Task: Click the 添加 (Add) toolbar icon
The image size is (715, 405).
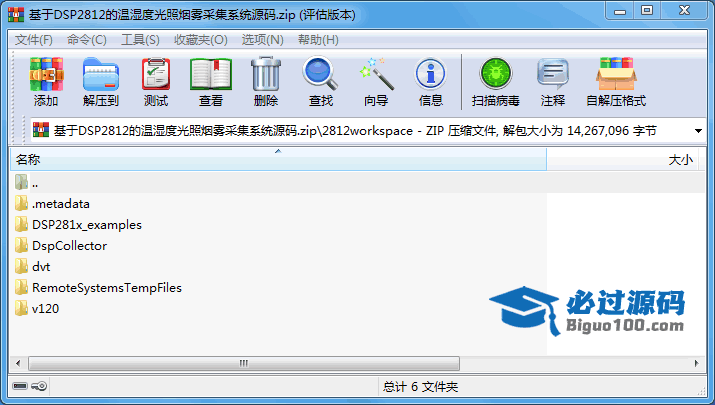Action: (46, 81)
